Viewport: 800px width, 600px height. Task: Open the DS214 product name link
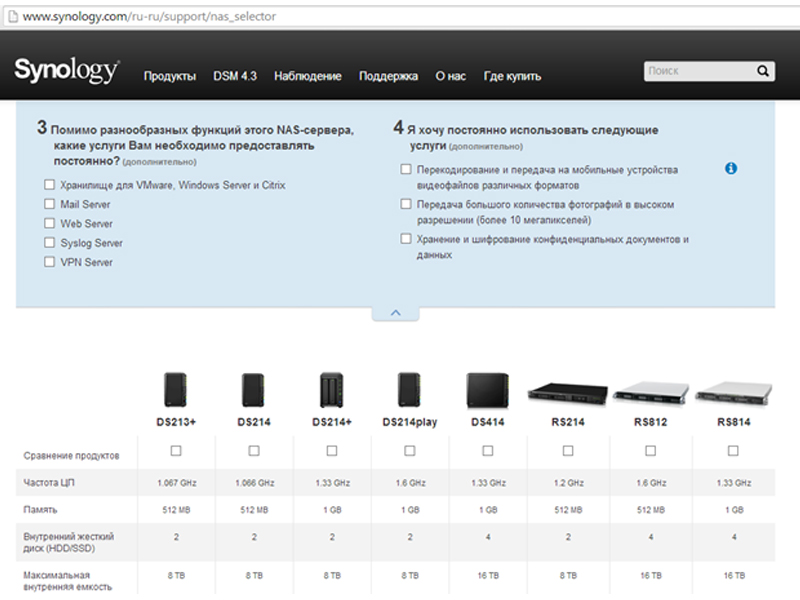(254, 422)
